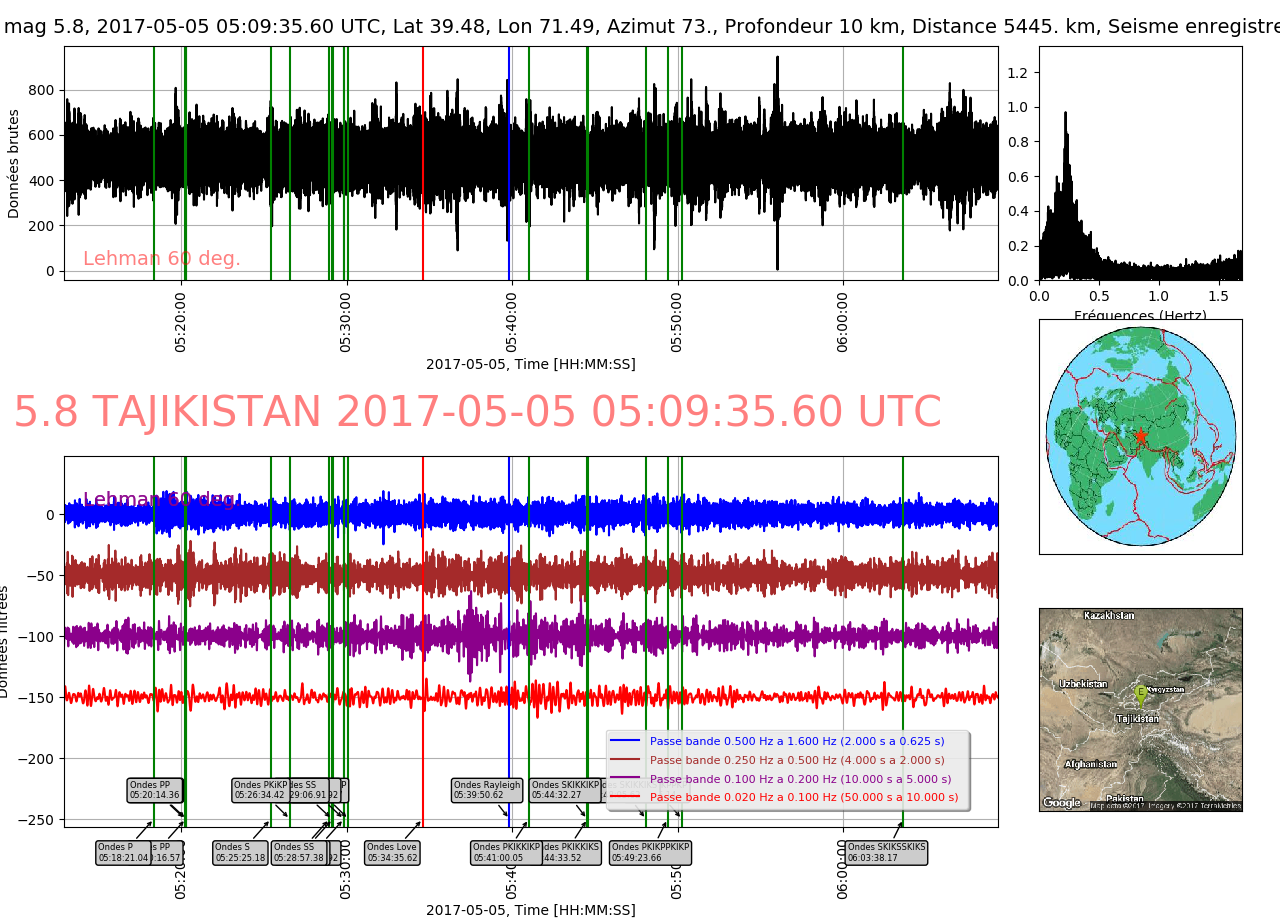Click the green pin on the satellite map
This screenshot has height=919, width=1280.
coord(1140,692)
